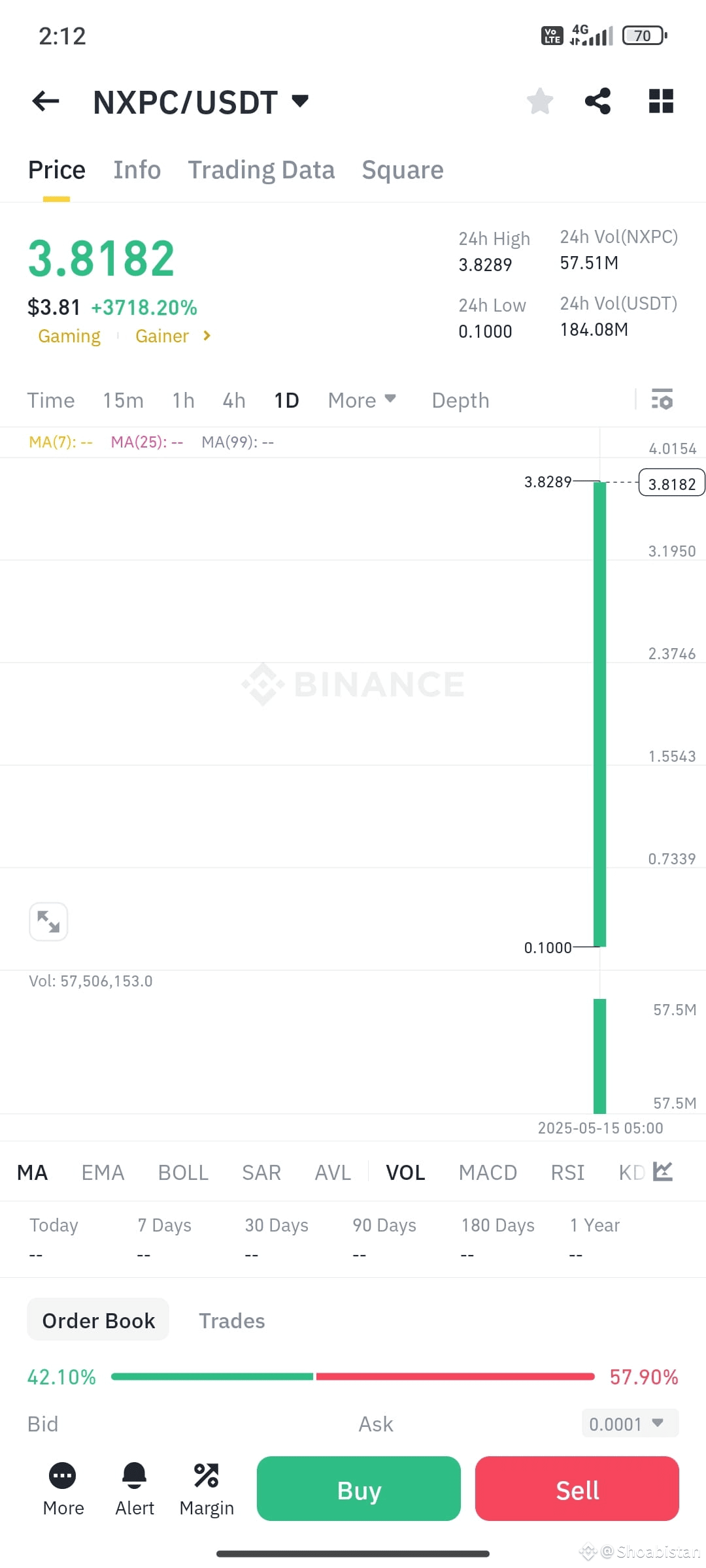
Task: Switch to the Trades tab
Action: pyautogui.click(x=232, y=1321)
